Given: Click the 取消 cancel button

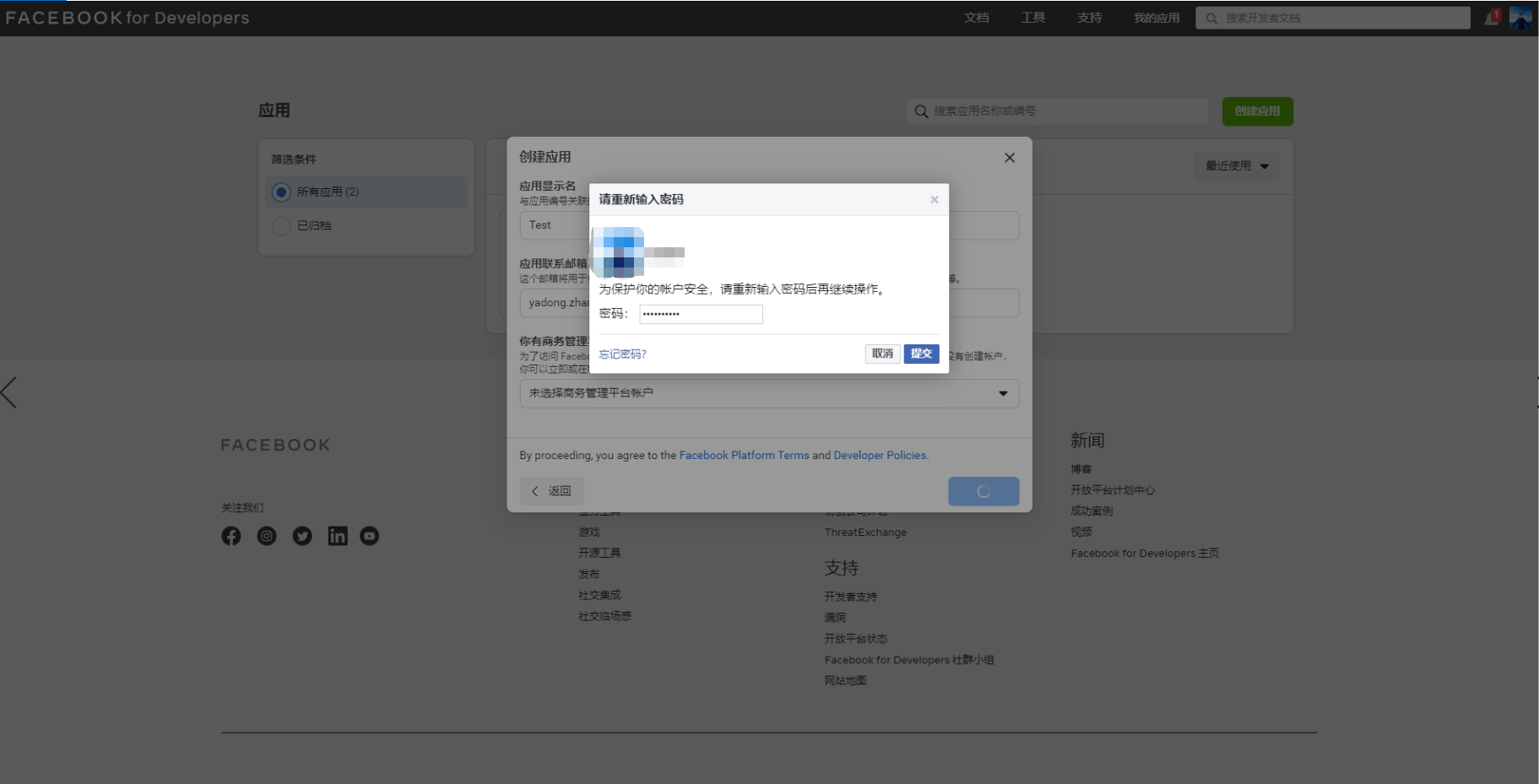Looking at the screenshot, I should 883,354.
